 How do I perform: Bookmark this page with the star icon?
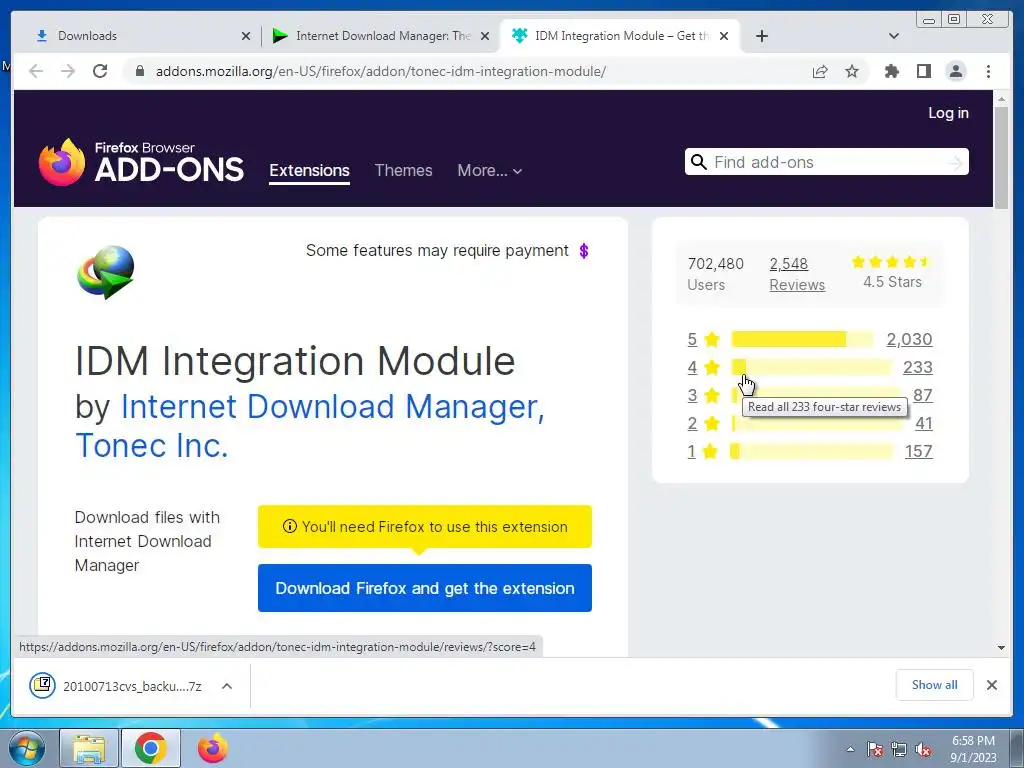(852, 71)
